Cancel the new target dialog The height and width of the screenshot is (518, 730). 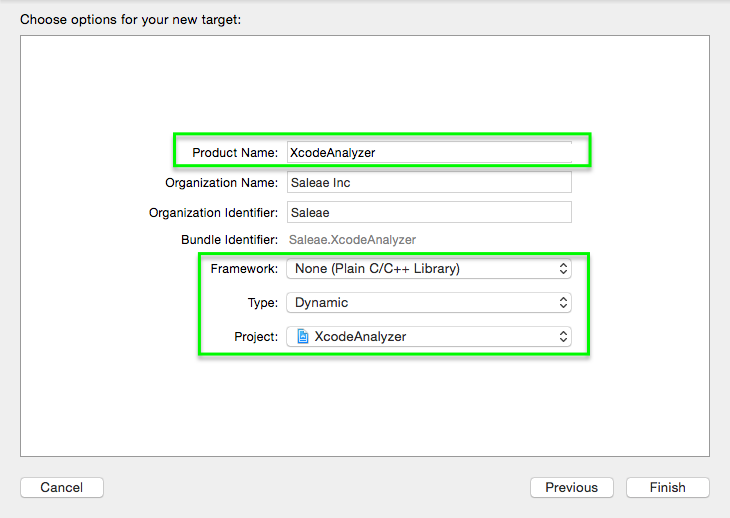click(62, 488)
